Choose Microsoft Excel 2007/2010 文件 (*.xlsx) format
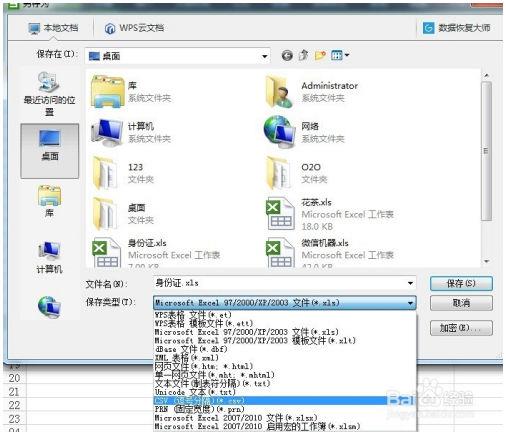 tap(236, 418)
